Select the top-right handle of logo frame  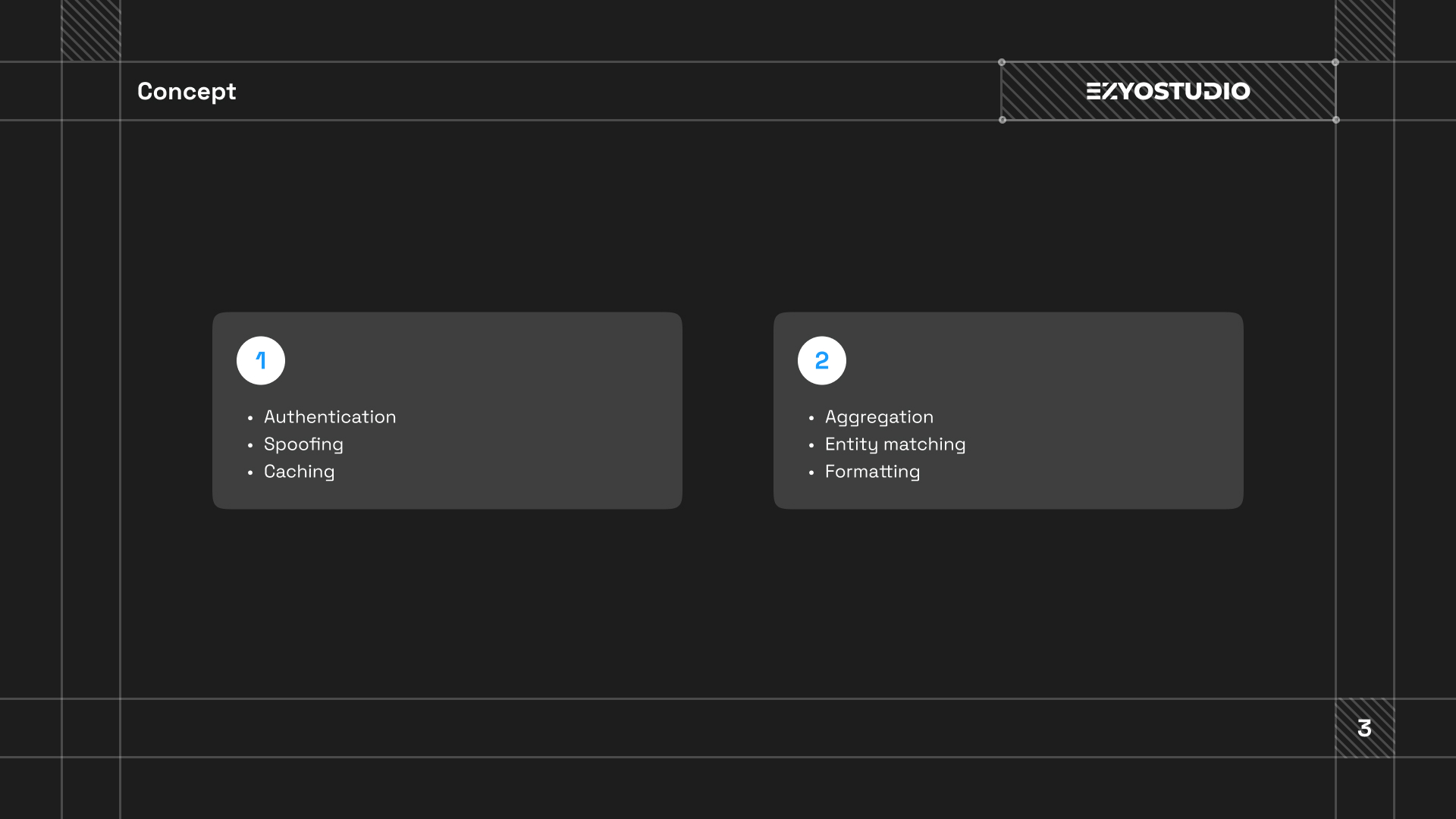[x=1335, y=62]
